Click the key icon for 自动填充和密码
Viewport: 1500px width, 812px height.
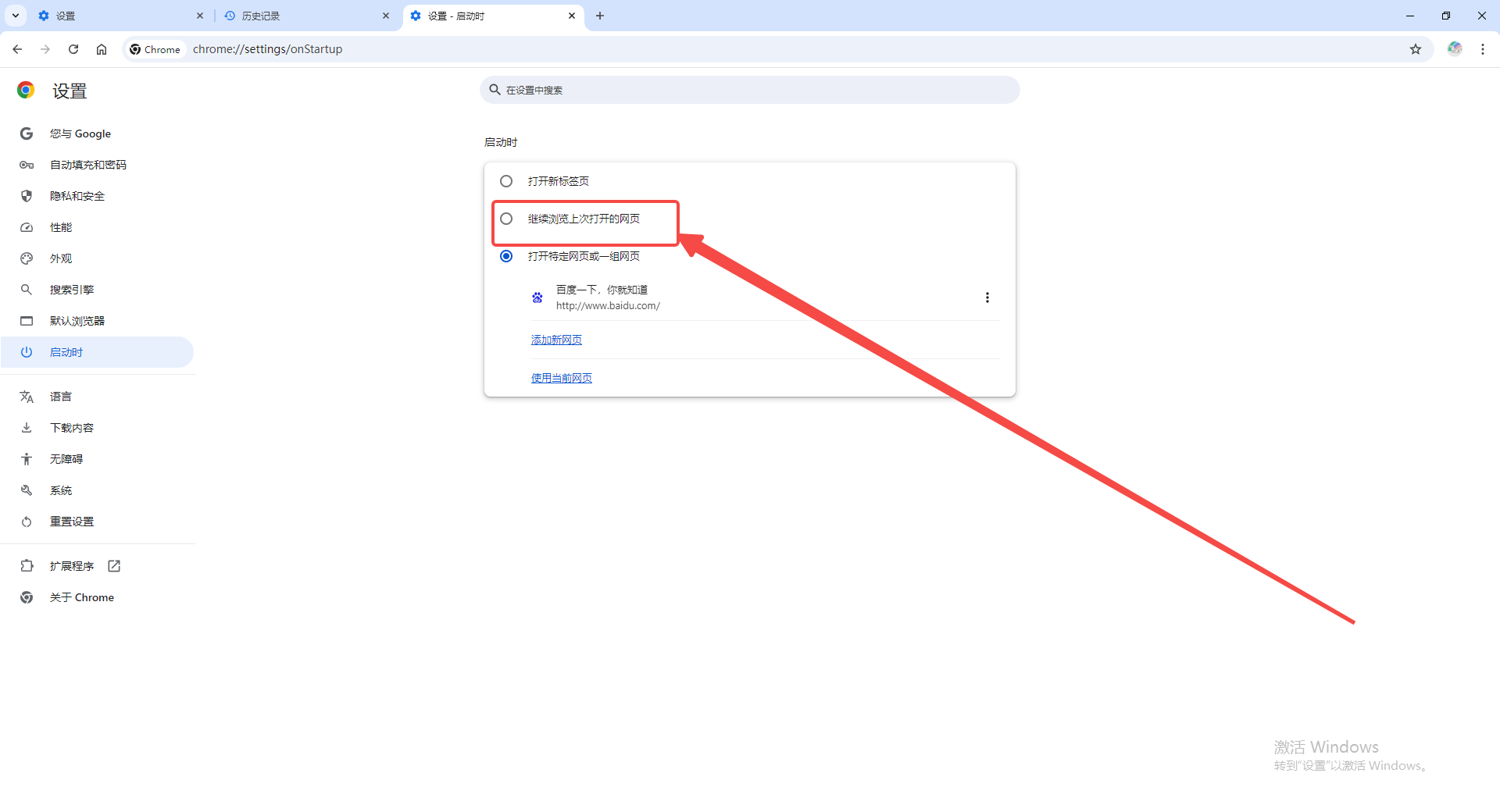[27, 165]
